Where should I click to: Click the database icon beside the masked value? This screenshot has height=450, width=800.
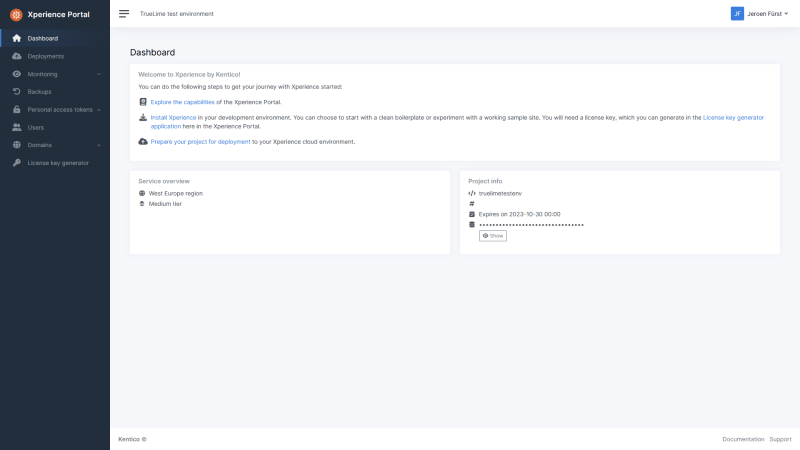(472, 224)
